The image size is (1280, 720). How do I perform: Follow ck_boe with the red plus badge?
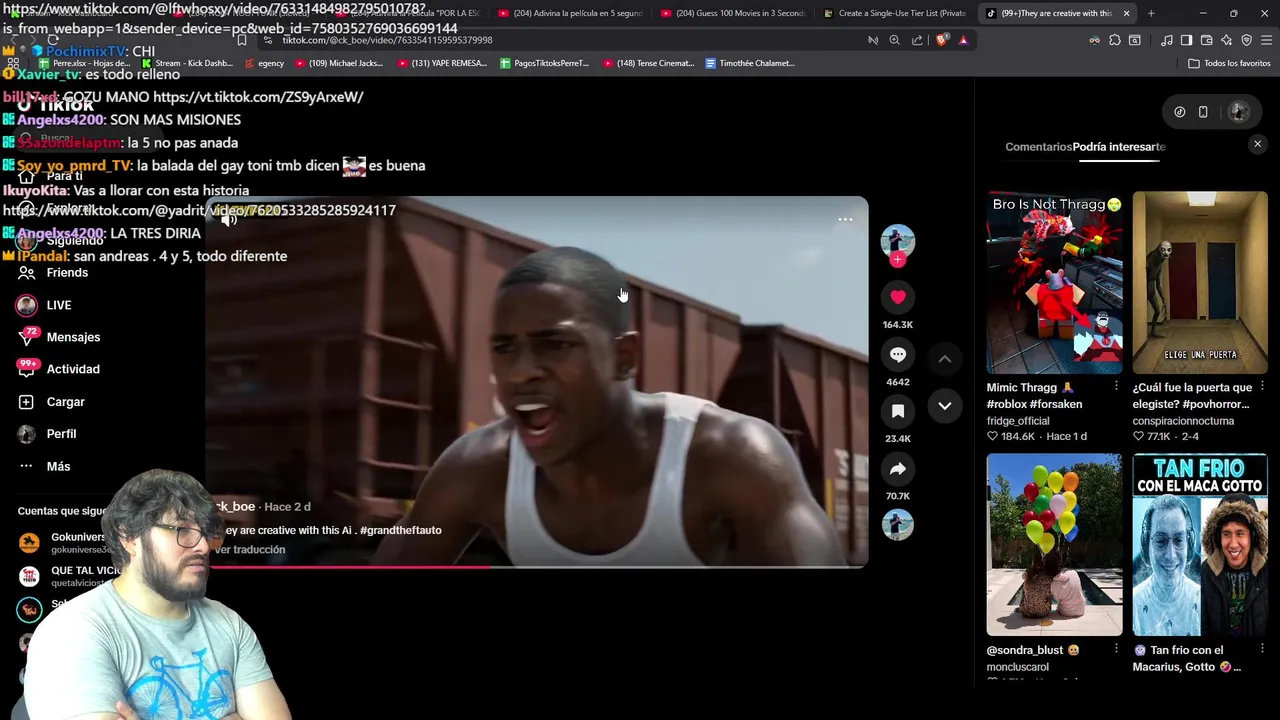pos(898,260)
